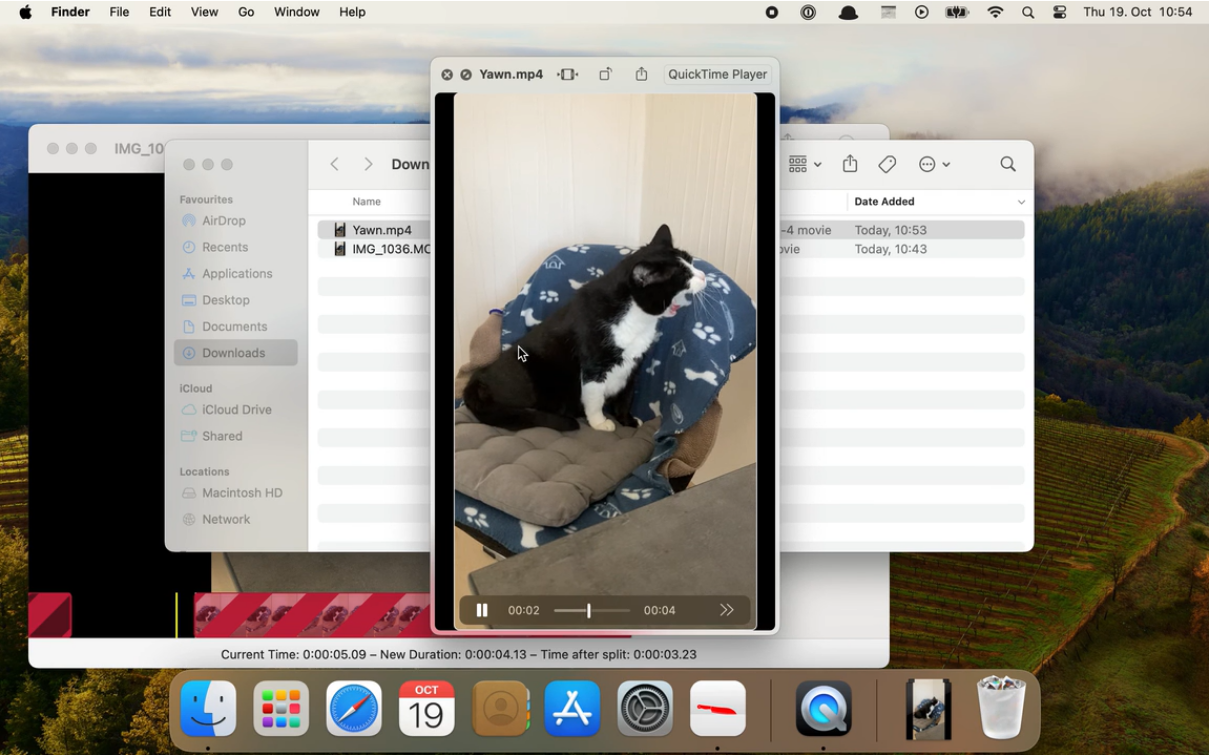The width and height of the screenshot is (1209, 755).
Task: Click the trim icon in Quick Look toolbar
Action: pos(568,75)
